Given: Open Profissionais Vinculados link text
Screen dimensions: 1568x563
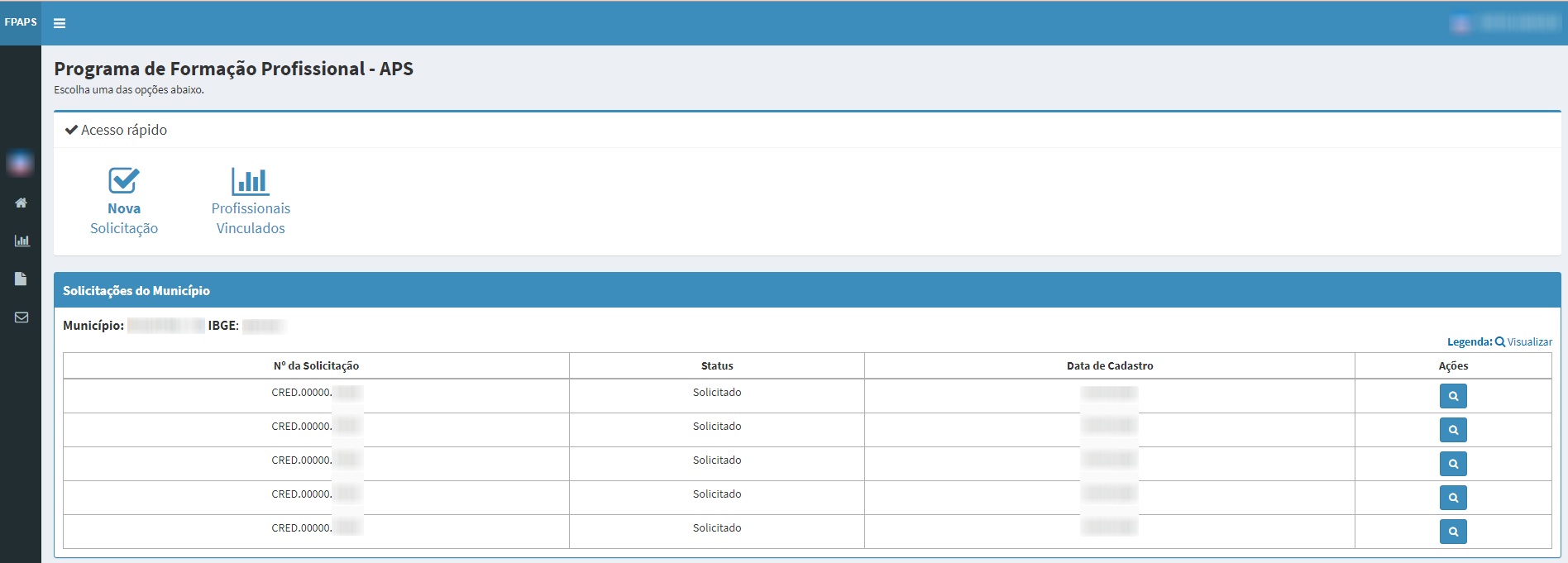Looking at the screenshot, I should 251,219.
